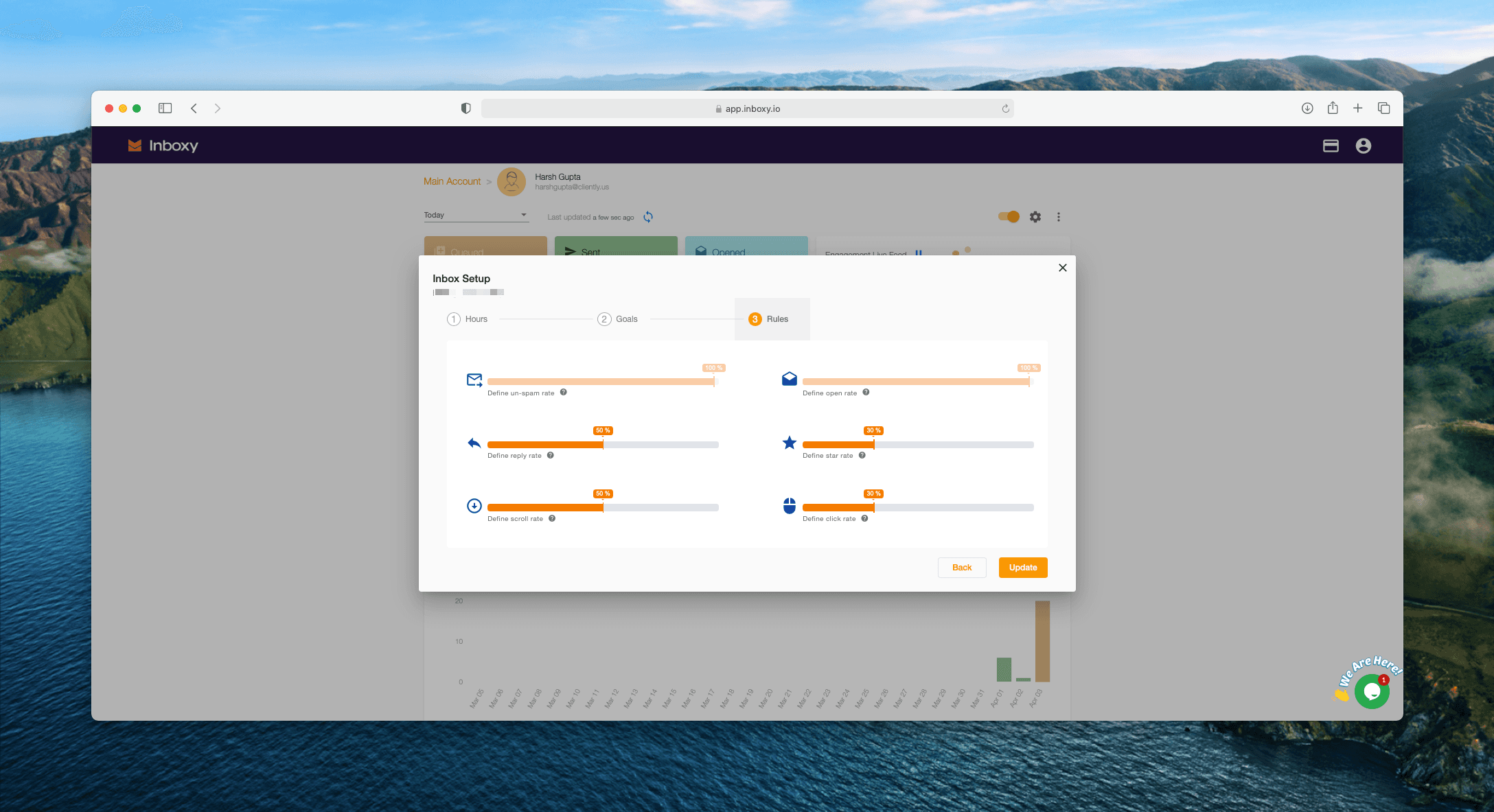Click the Update button

(x=1022, y=568)
